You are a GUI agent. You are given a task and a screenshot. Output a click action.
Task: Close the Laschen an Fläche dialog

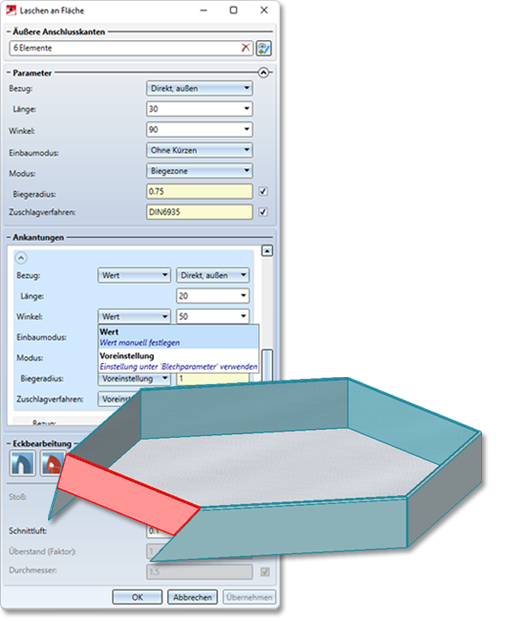[x=264, y=10]
